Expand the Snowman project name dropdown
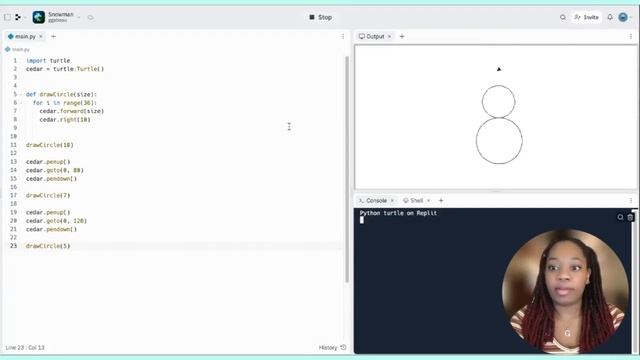 [79, 17]
